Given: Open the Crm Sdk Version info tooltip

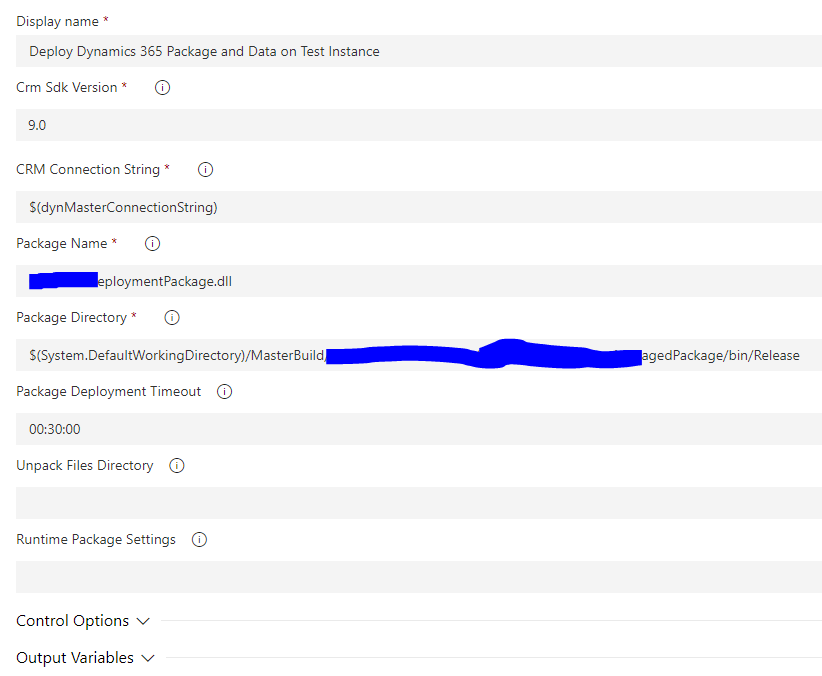Looking at the screenshot, I should (161, 87).
